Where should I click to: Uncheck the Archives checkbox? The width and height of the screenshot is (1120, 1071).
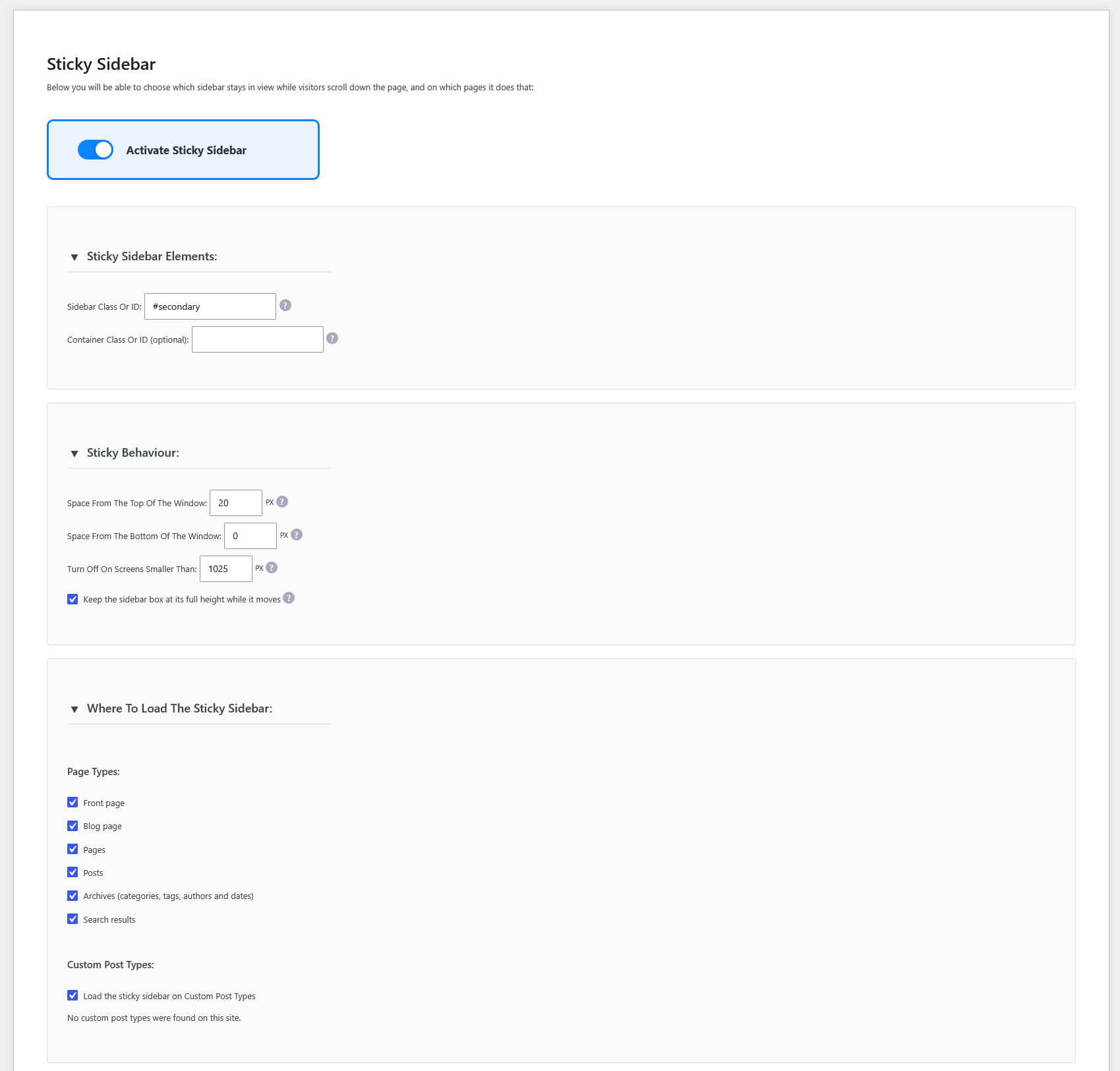[73, 896]
